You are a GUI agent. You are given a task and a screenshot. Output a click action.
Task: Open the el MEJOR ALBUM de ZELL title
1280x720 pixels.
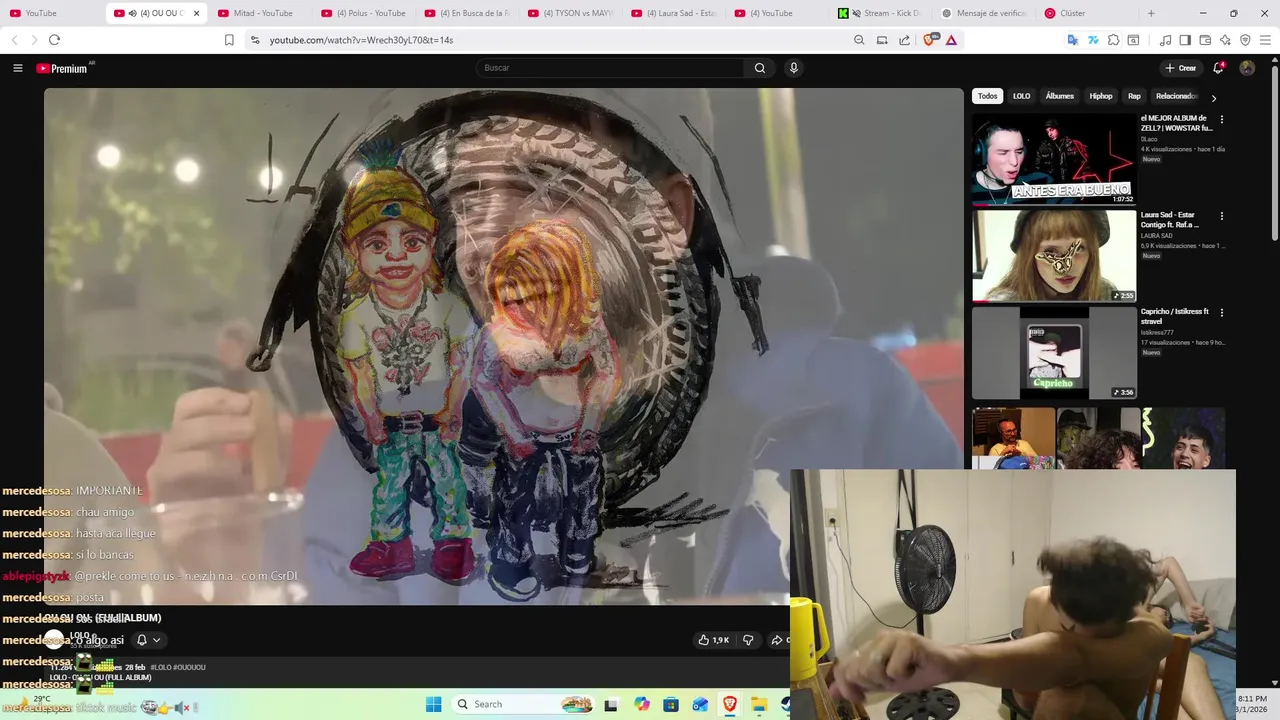1177,123
